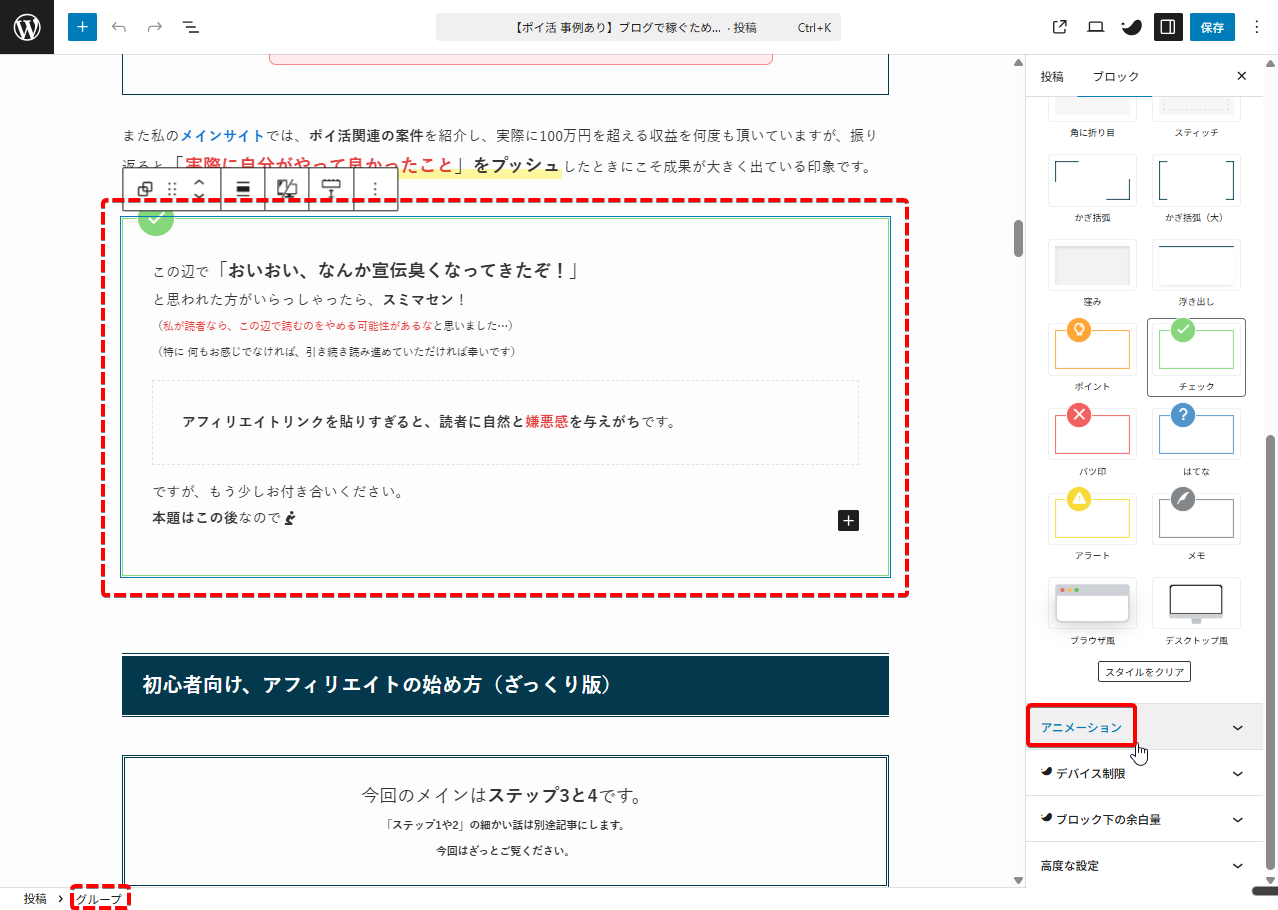Open the document overview list icon
Image resolution: width=1278 pixels, height=910 pixels.
[190, 27]
